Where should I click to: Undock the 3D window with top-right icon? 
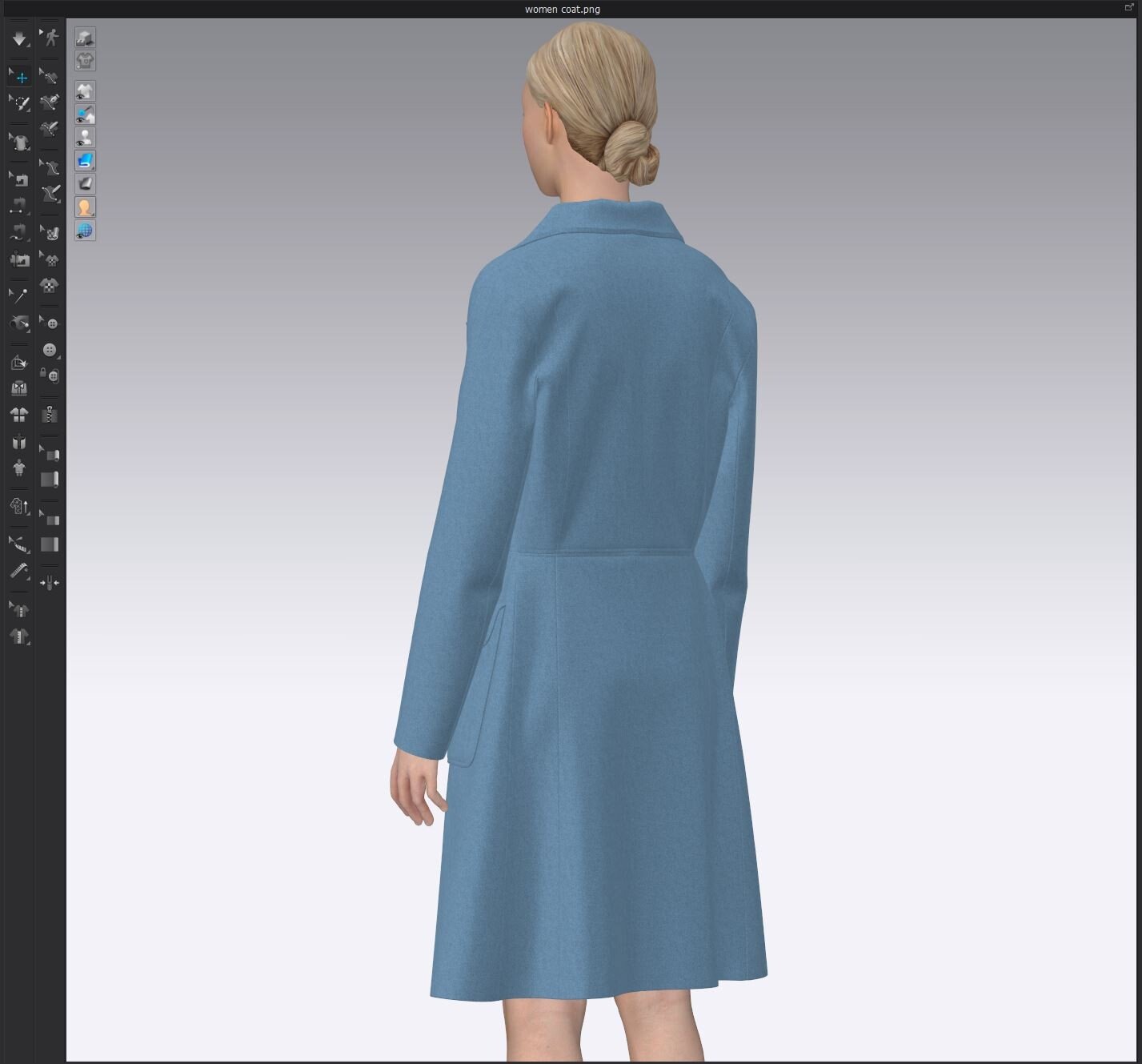[1130, 7]
